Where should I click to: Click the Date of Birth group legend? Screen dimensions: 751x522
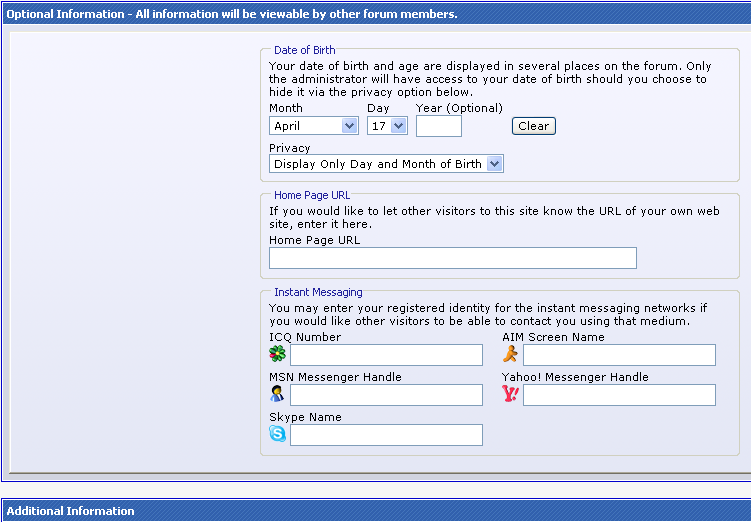(305, 50)
